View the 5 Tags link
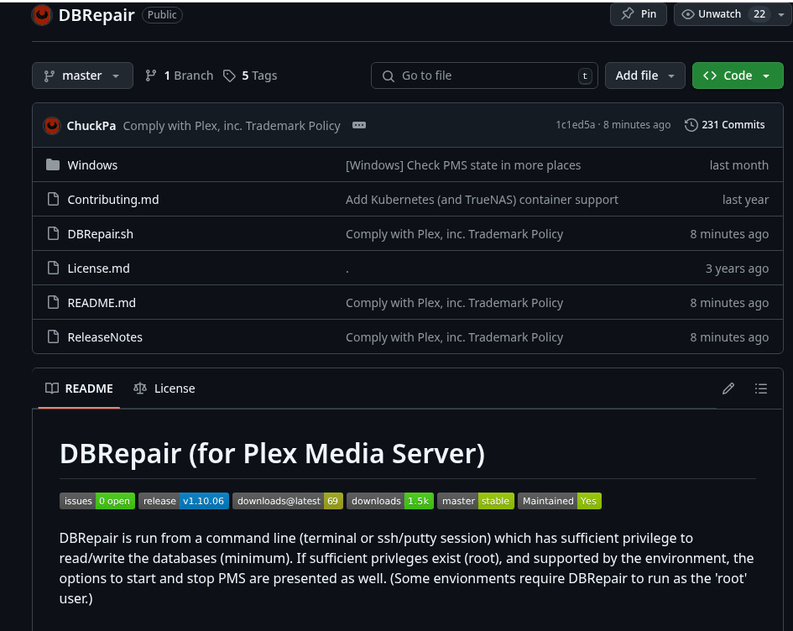Screen dimensions: 793x631 click(x=250, y=76)
